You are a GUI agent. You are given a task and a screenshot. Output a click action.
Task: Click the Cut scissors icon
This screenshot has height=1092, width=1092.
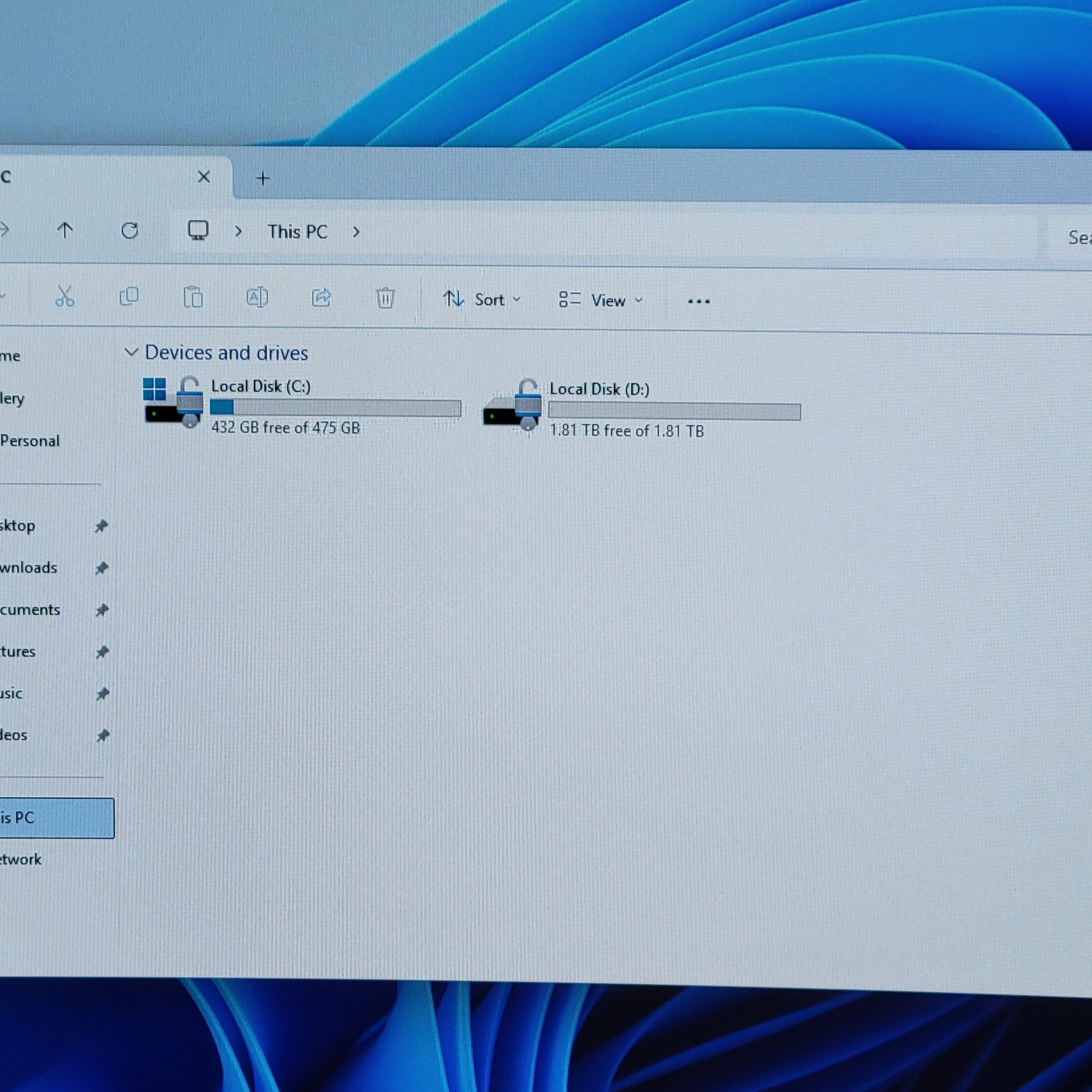65,296
